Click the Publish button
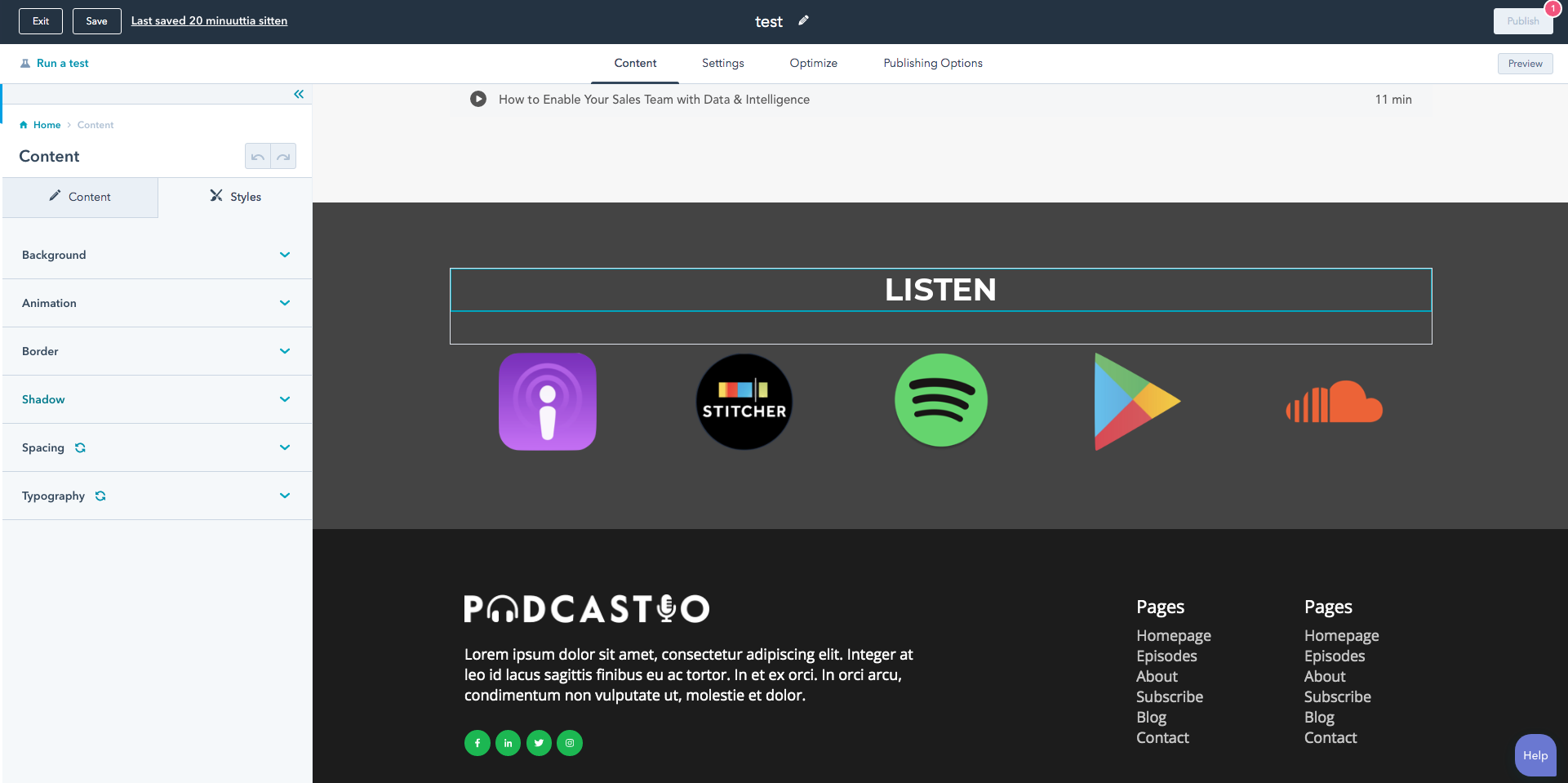 pyautogui.click(x=1523, y=21)
